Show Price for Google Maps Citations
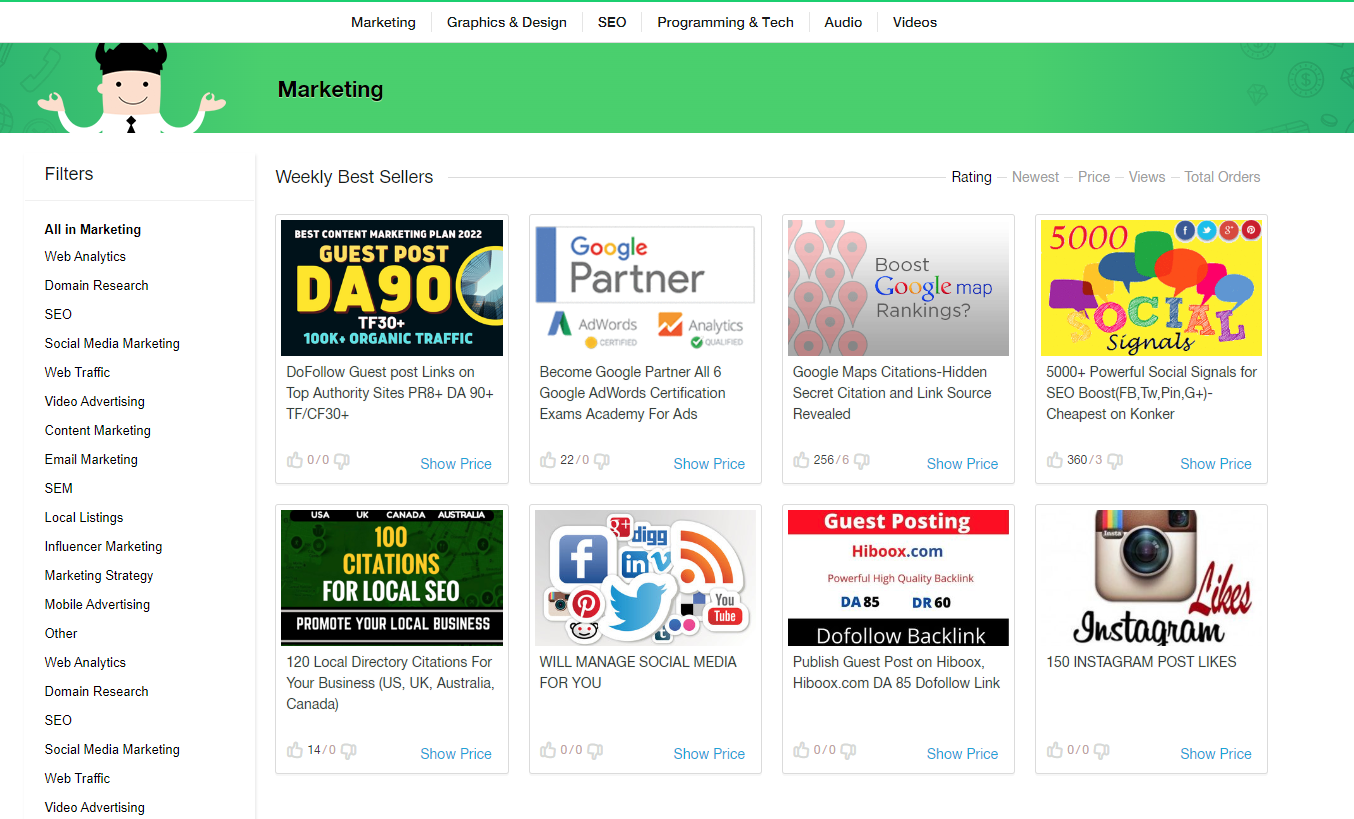The image size is (1354, 819). (x=962, y=464)
